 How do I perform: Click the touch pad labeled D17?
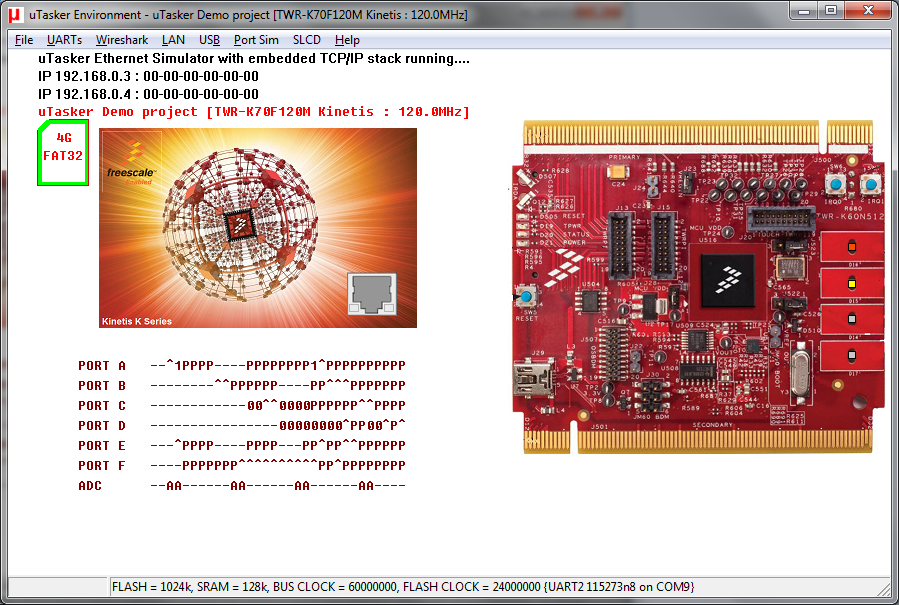[852, 356]
